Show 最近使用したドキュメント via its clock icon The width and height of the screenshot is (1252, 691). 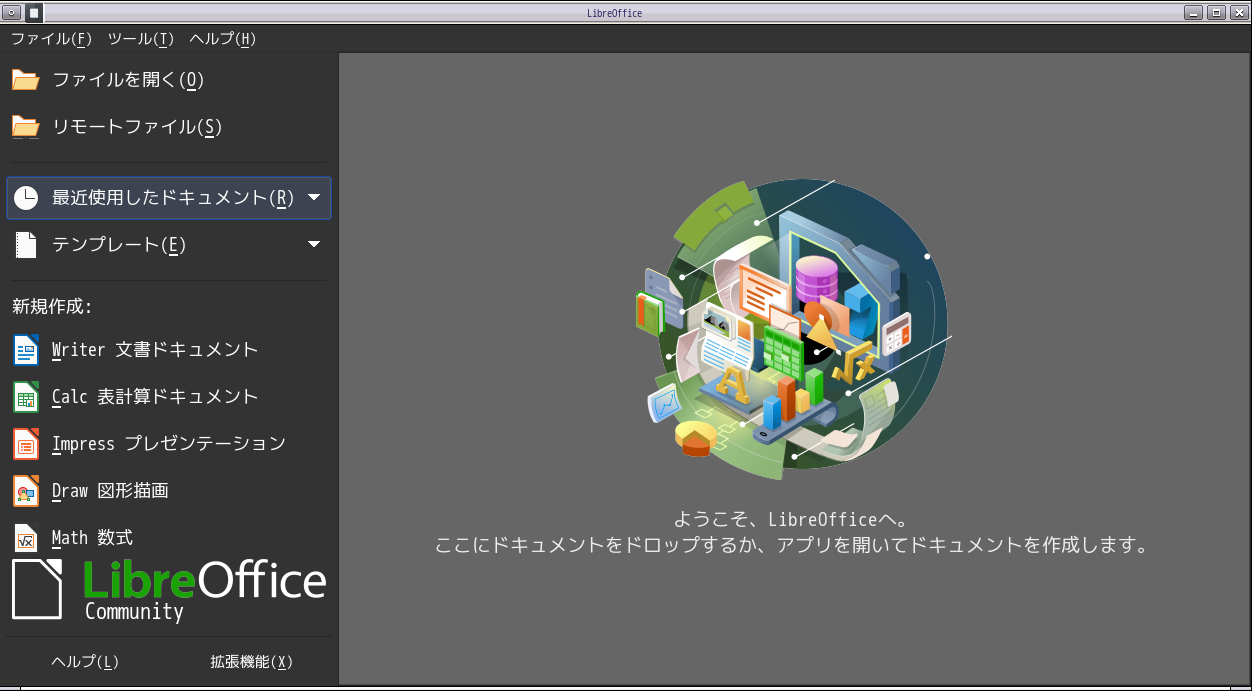point(26,198)
